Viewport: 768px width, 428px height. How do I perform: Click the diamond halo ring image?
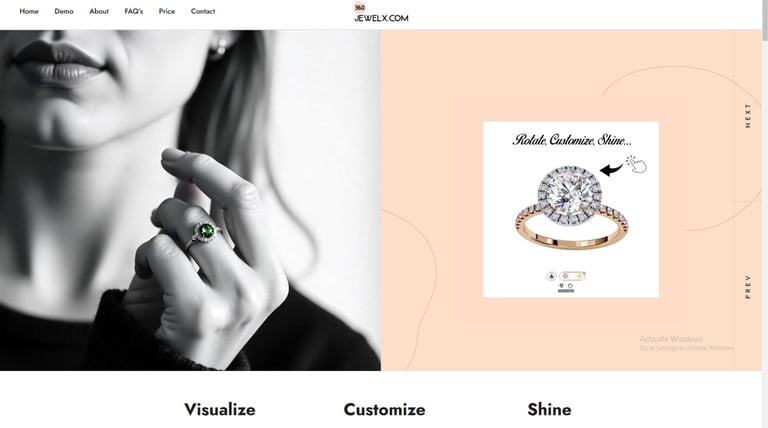(572, 208)
